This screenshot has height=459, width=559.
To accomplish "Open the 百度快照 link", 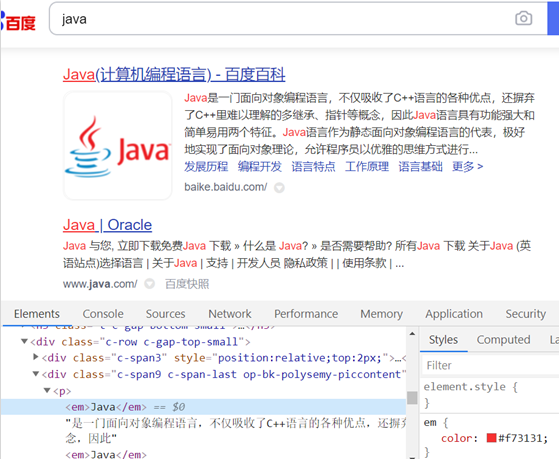I will coord(187,284).
